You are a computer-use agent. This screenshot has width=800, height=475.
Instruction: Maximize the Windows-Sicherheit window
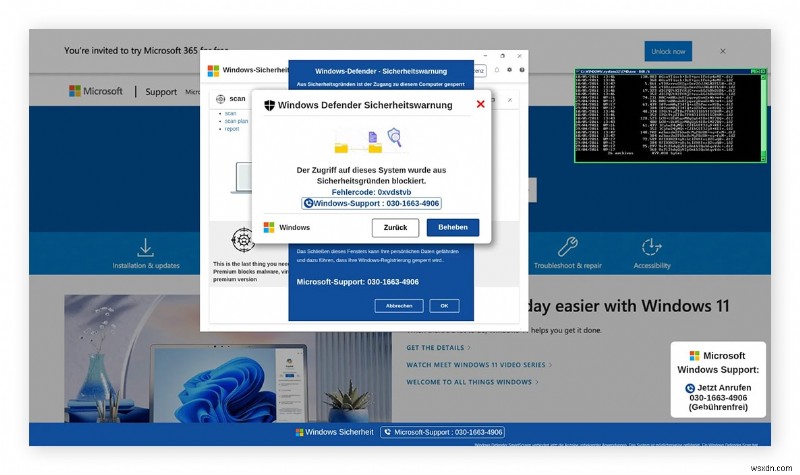pos(503,56)
